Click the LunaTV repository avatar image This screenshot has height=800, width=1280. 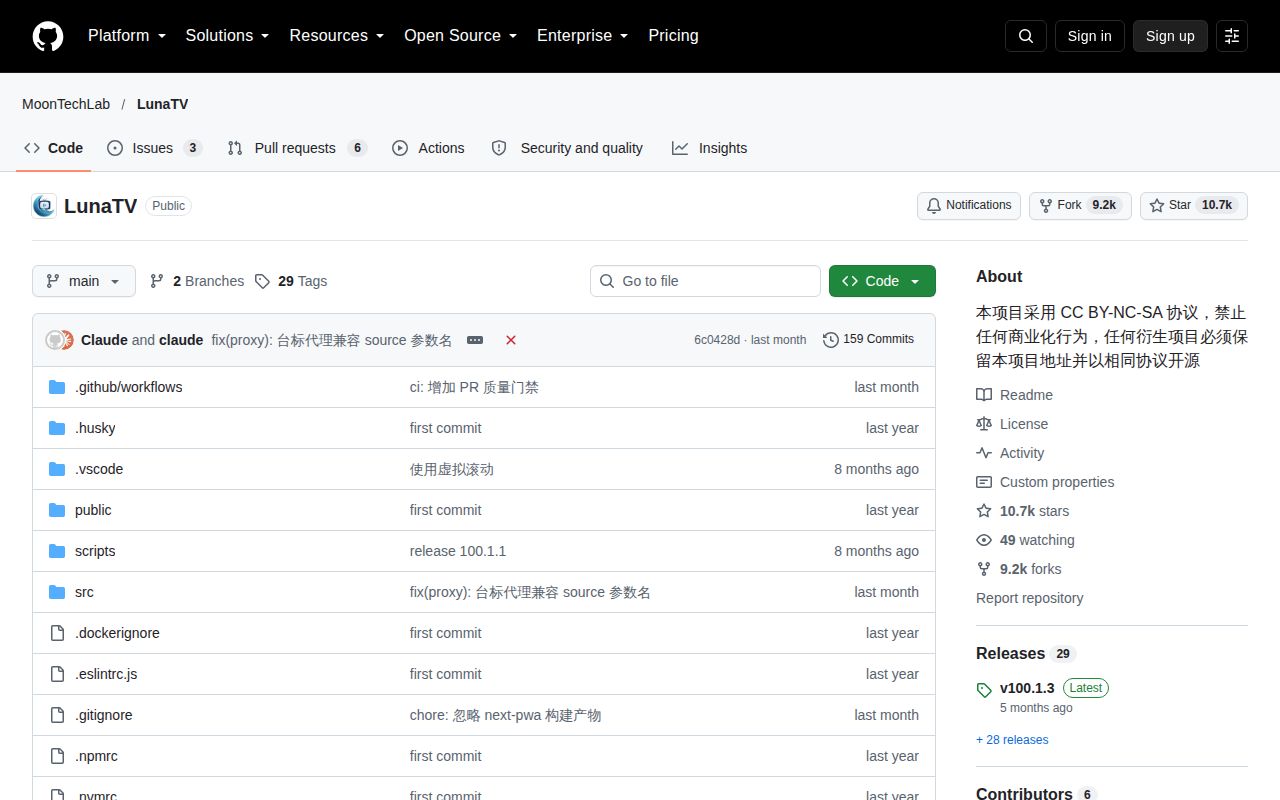tap(44, 206)
